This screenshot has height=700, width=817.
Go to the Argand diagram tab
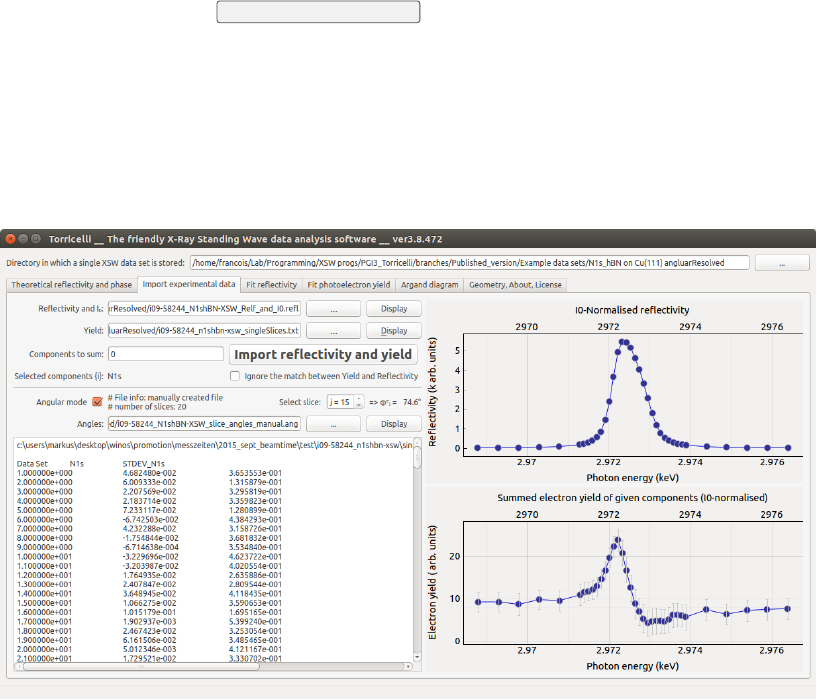[x=429, y=285]
